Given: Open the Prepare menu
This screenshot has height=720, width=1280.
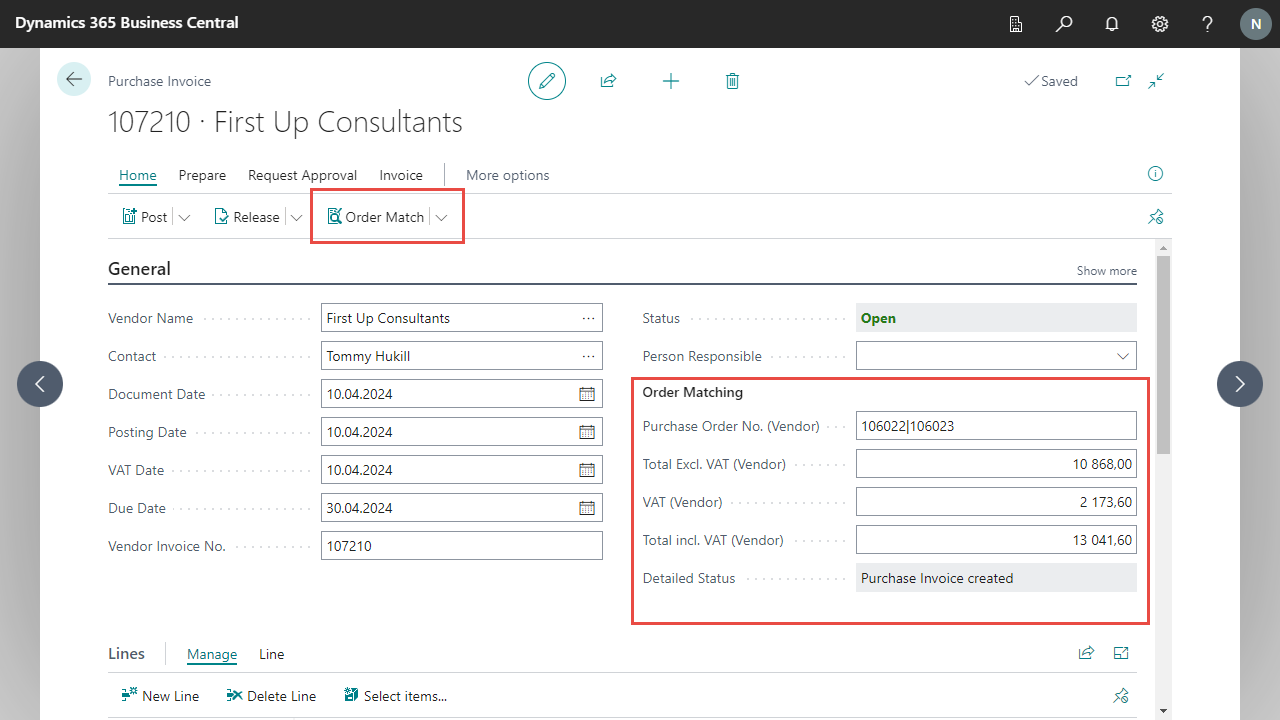Looking at the screenshot, I should coord(202,175).
